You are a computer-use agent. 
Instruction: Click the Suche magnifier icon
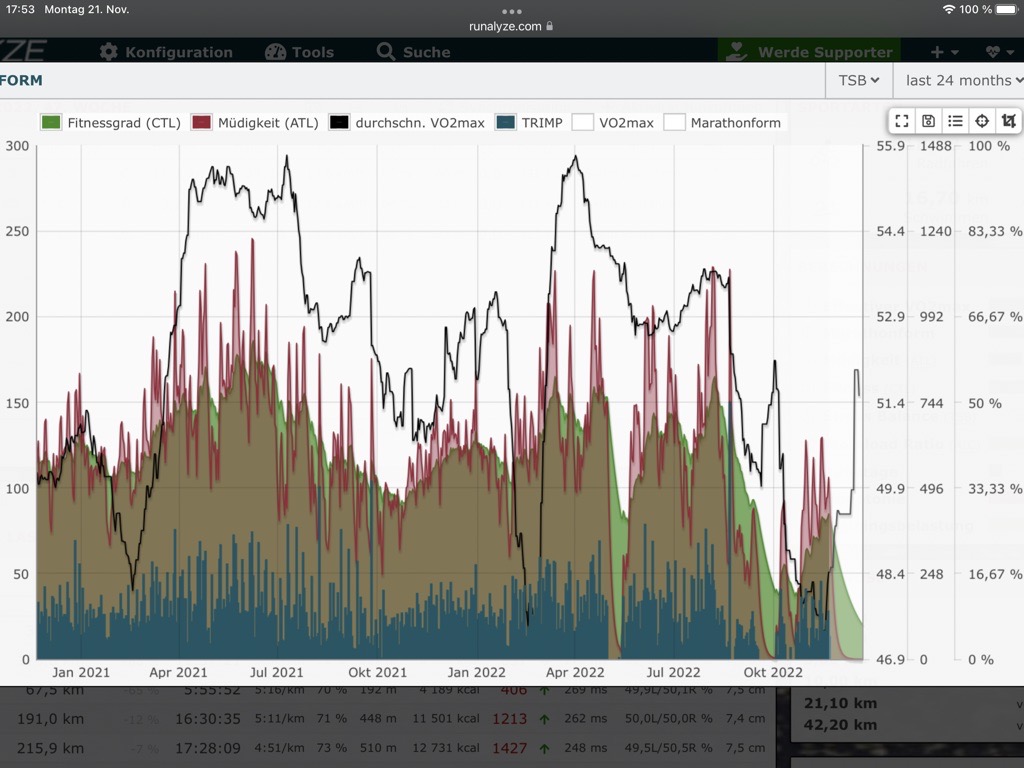click(385, 52)
